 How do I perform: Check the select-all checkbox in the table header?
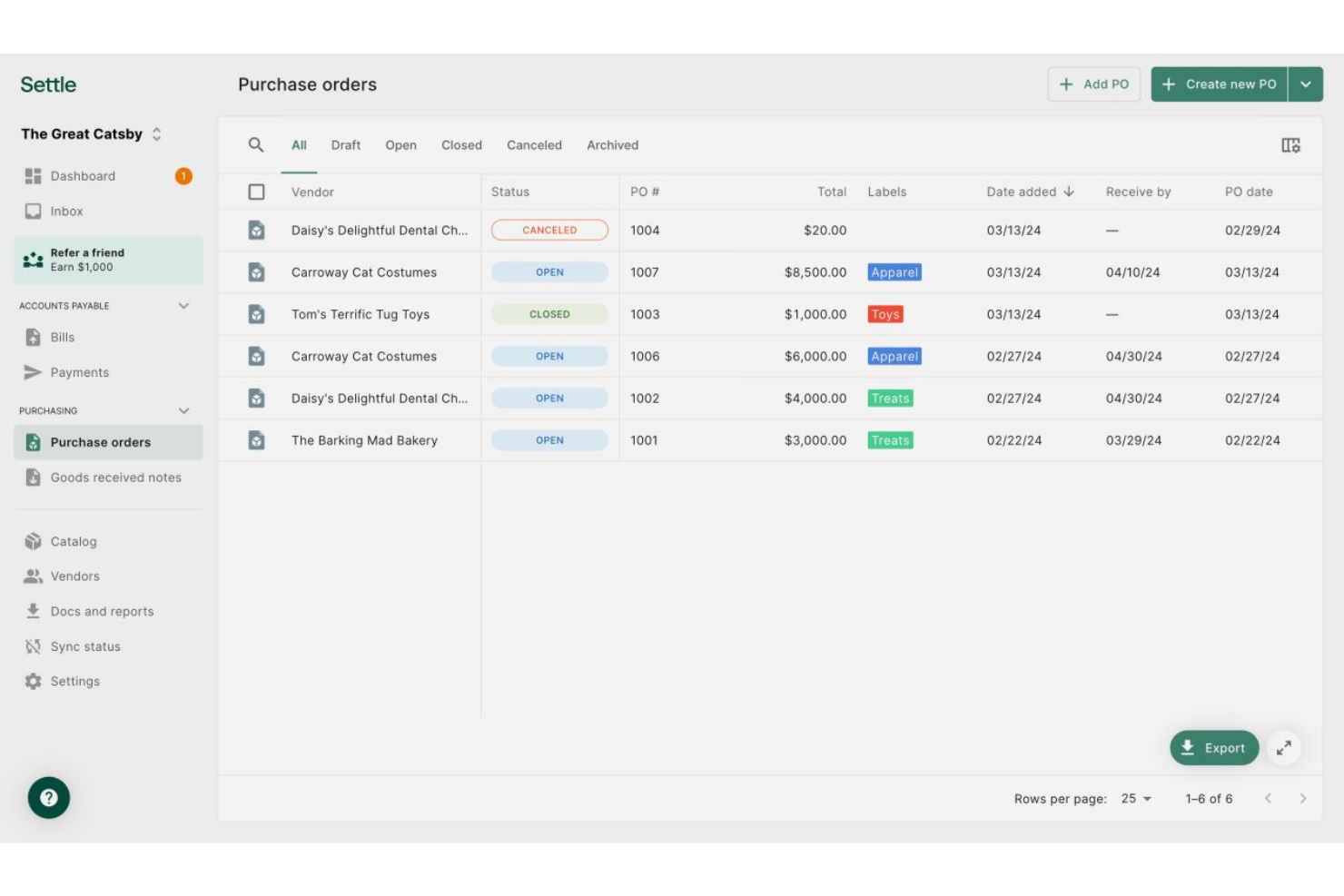[256, 192]
